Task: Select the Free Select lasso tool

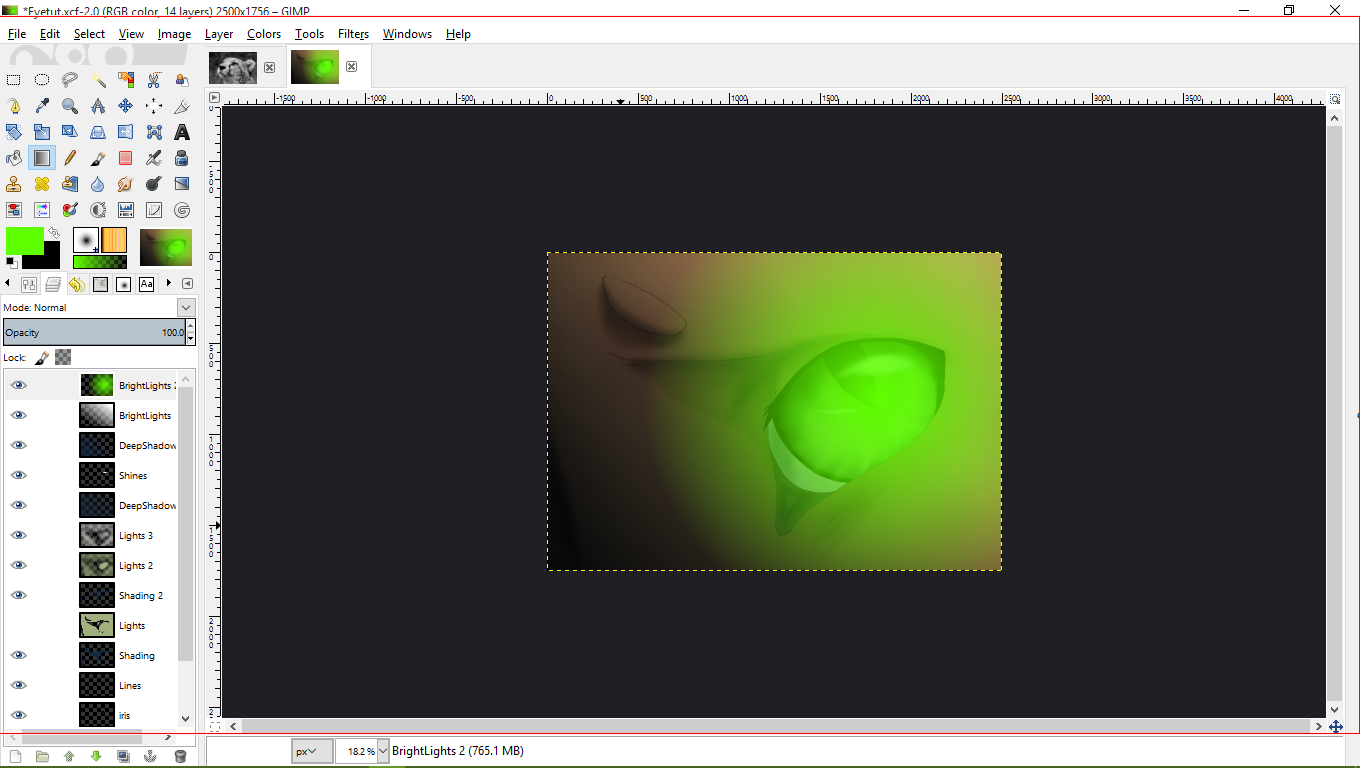Action: click(x=70, y=80)
